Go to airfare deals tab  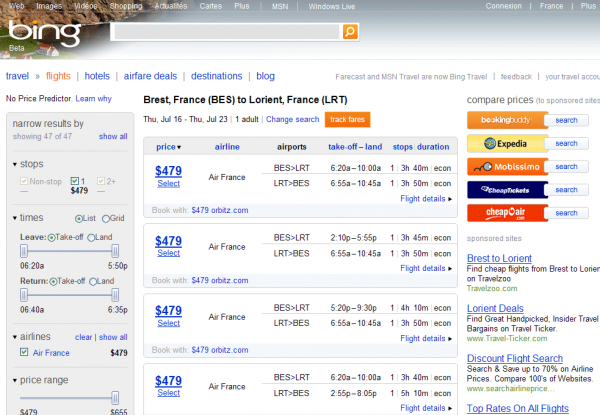[x=152, y=75]
